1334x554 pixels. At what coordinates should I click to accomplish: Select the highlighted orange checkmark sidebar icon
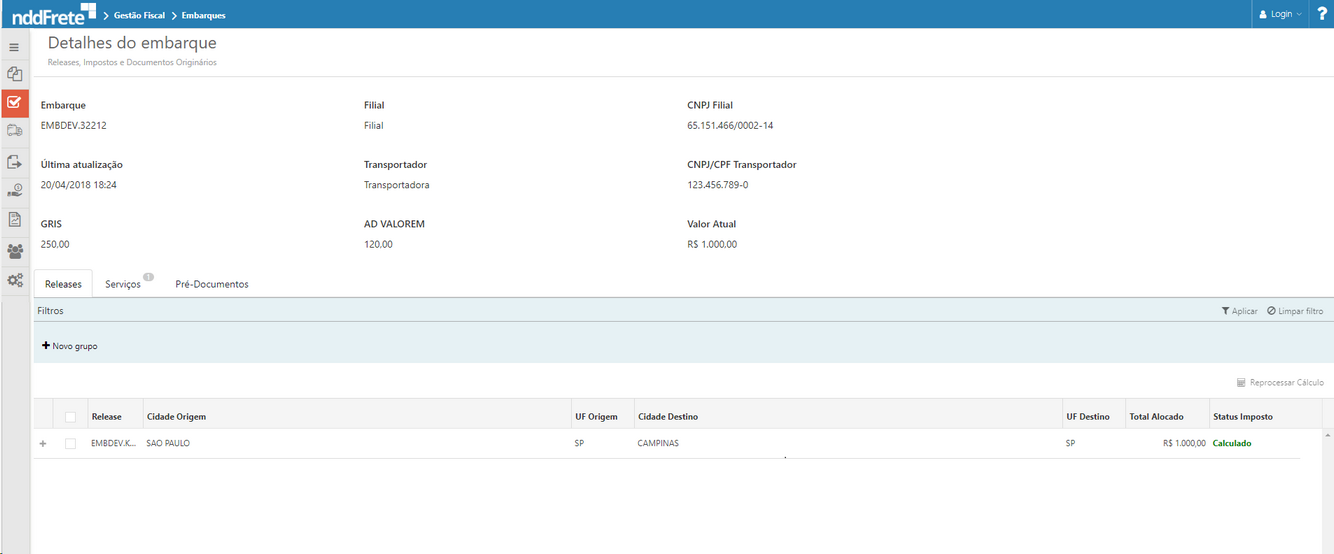point(14,102)
